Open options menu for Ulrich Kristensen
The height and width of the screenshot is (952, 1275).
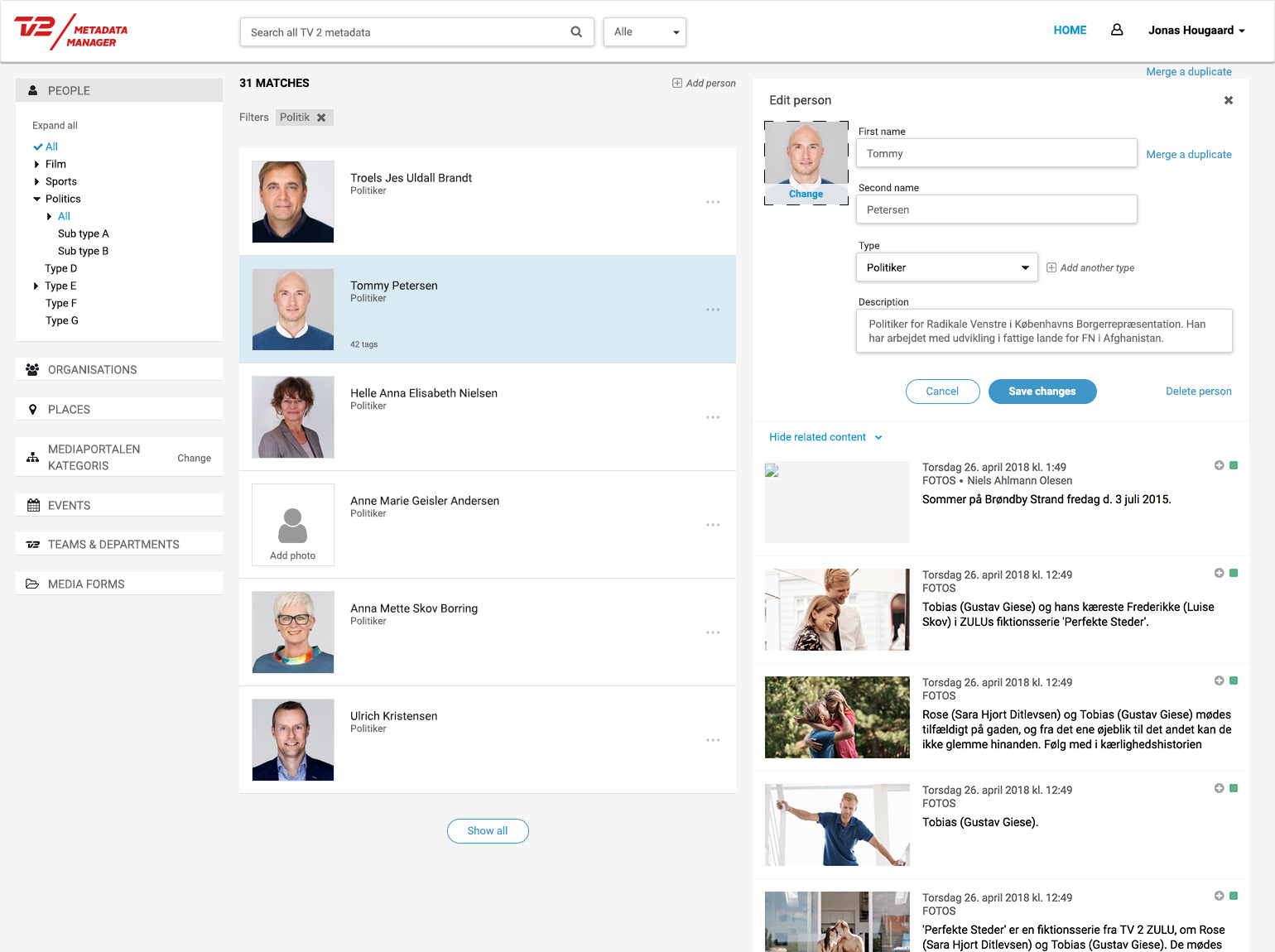point(713,740)
